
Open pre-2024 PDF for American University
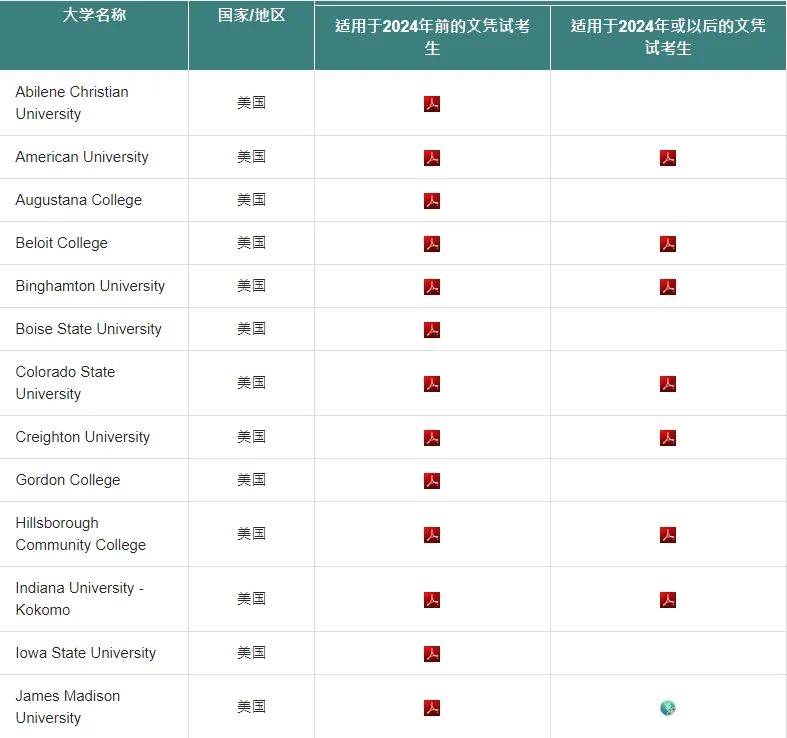point(432,158)
